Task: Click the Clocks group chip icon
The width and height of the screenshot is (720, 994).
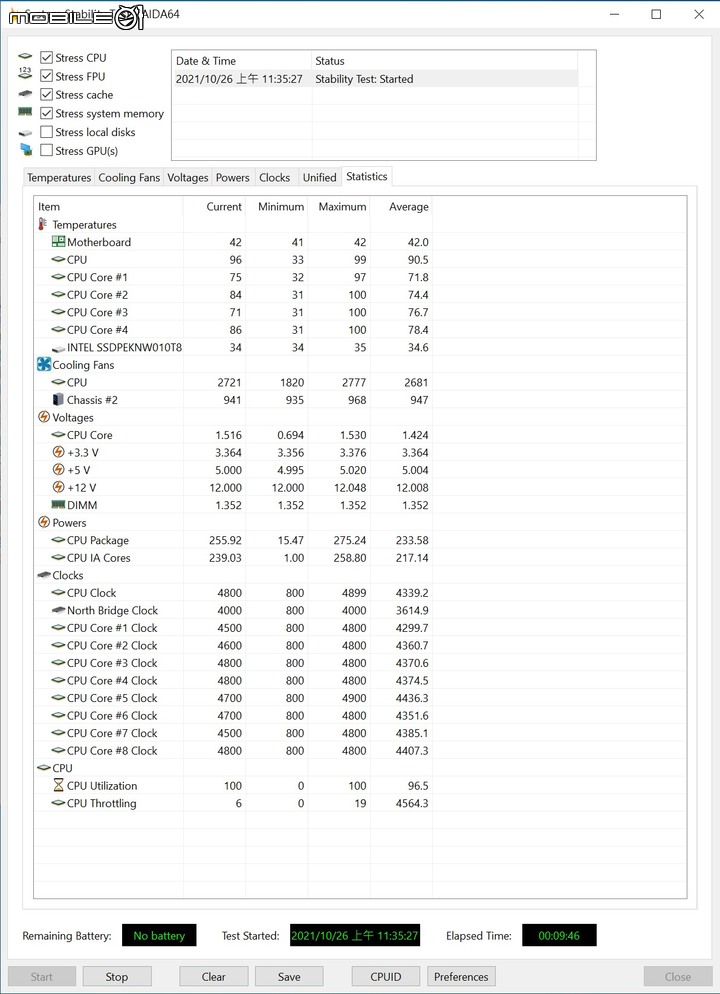Action: click(44, 575)
